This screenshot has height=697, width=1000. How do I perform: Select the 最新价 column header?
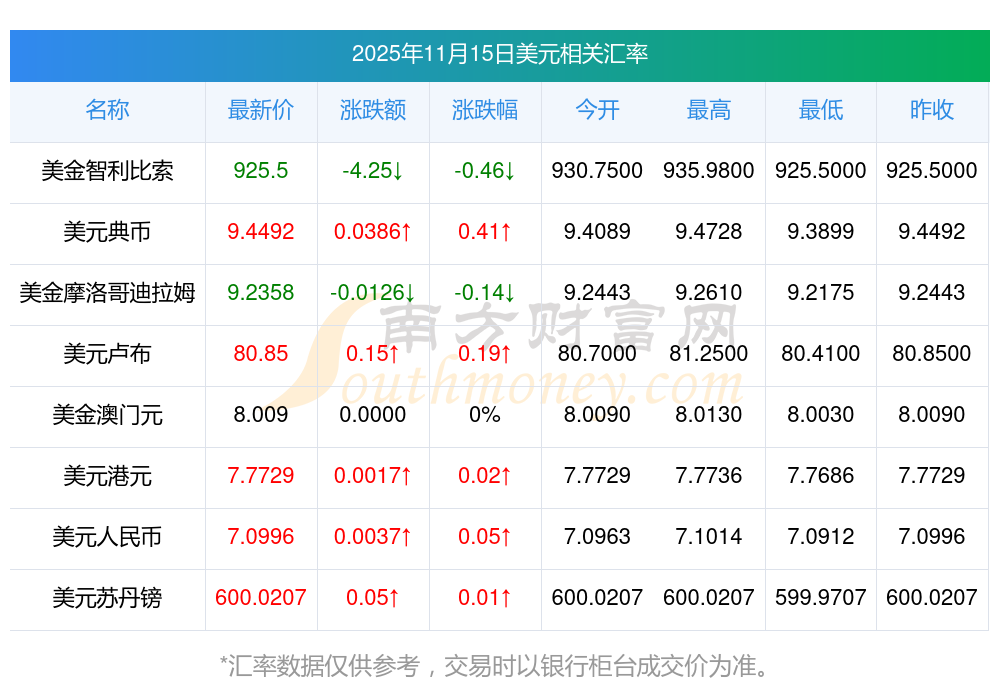coord(261,110)
